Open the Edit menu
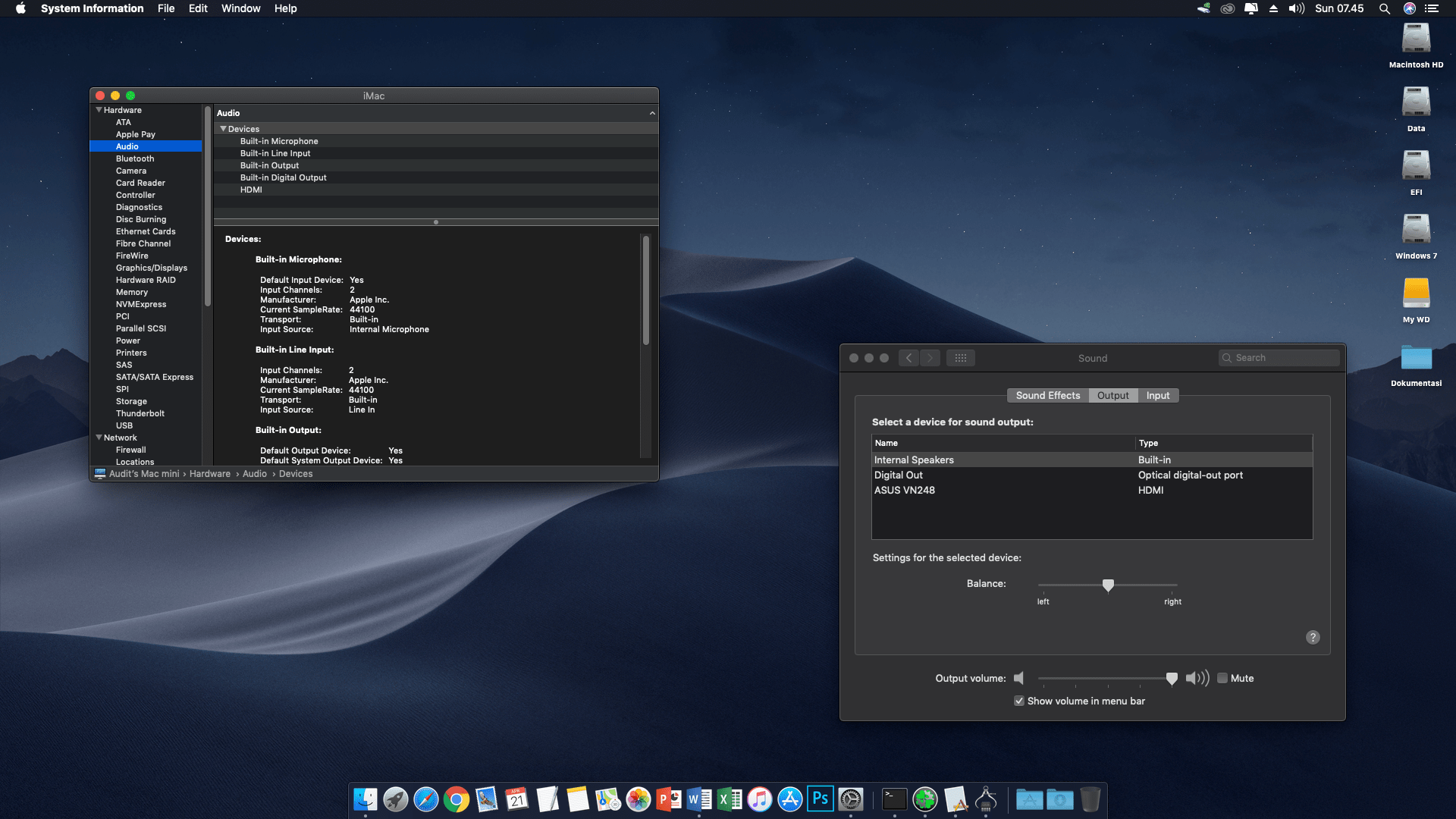Image resolution: width=1456 pixels, height=819 pixels. click(x=198, y=8)
